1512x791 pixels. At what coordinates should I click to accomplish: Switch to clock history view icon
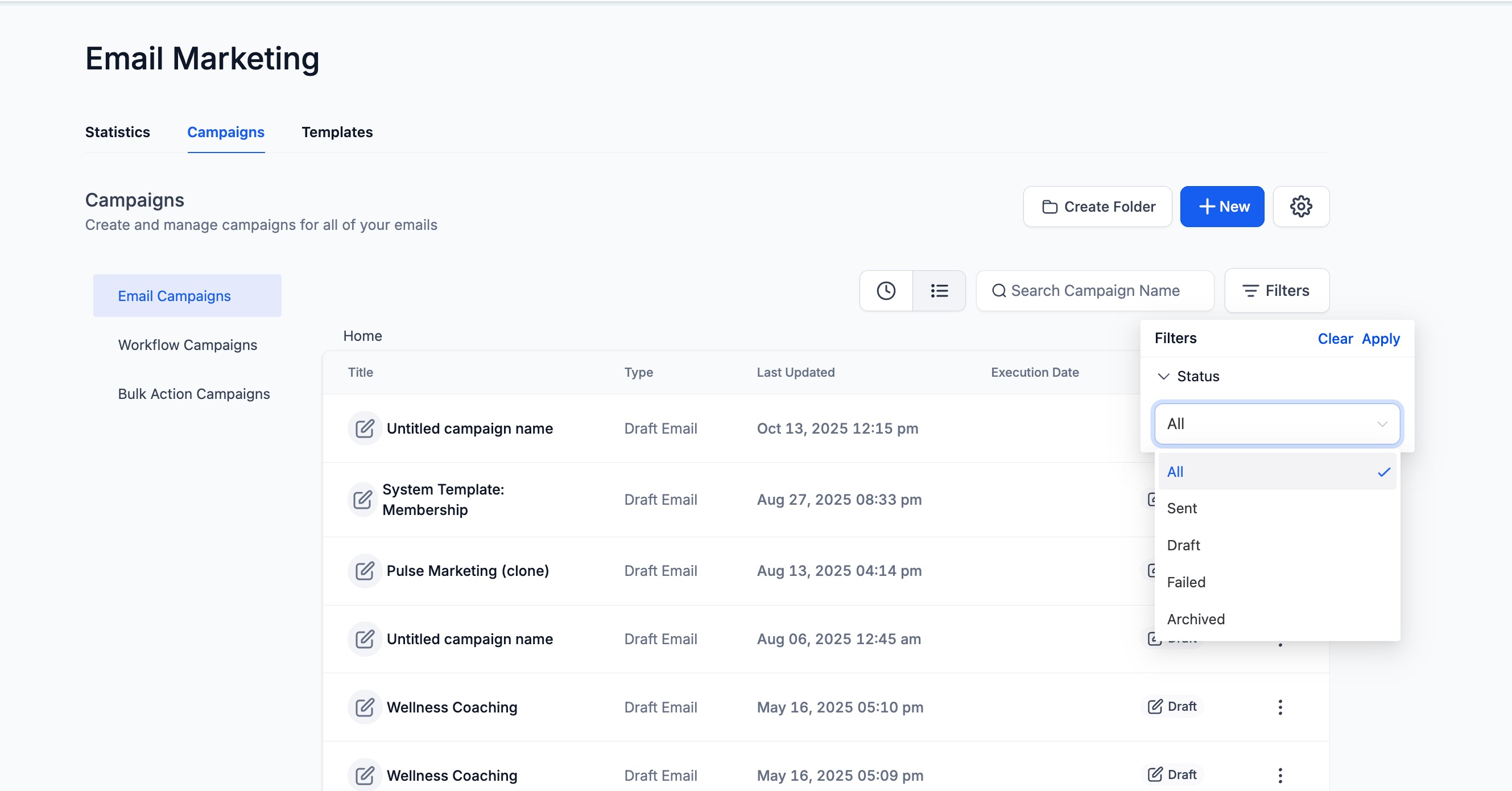coord(886,291)
